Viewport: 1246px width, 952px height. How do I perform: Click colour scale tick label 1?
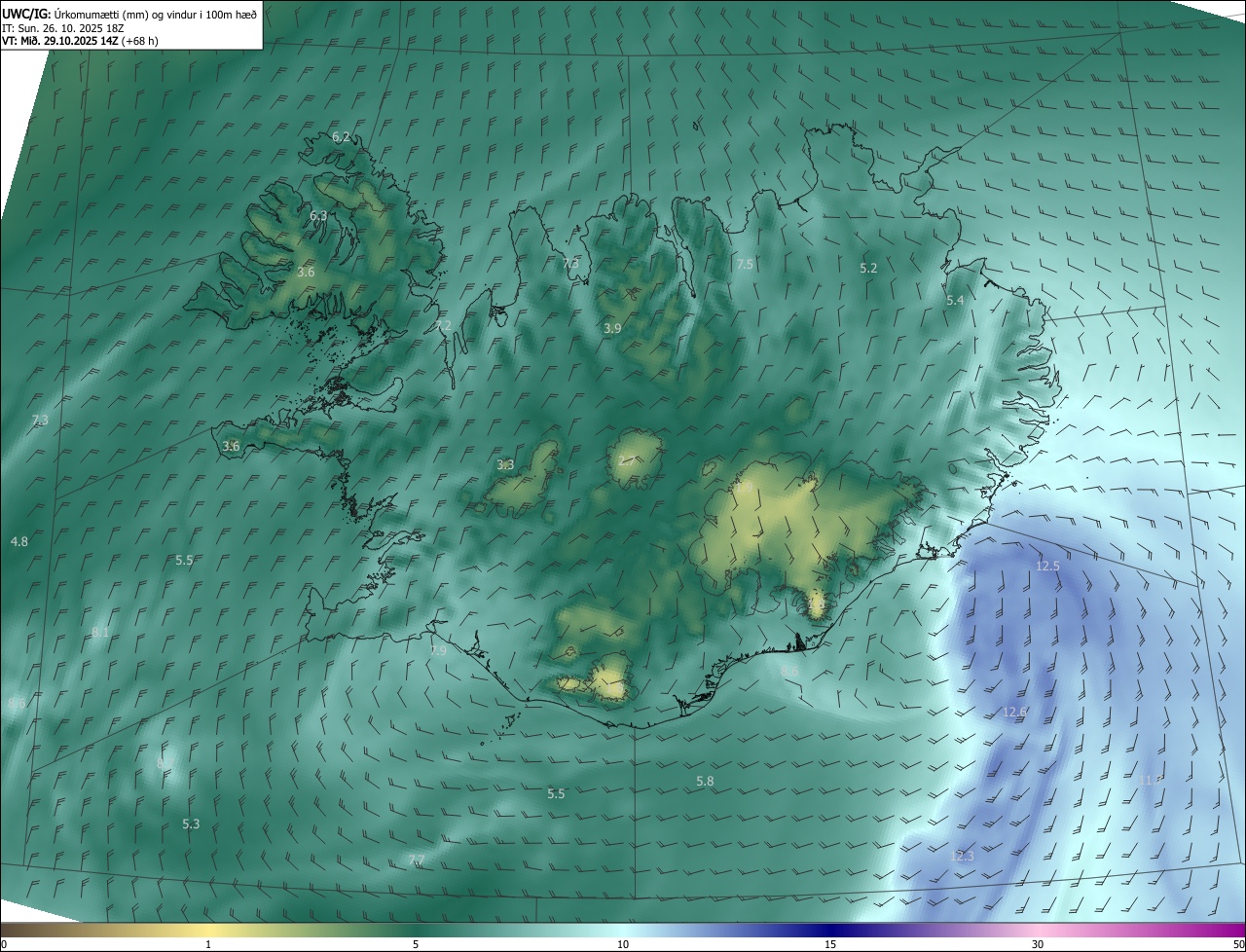click(208, 944)
